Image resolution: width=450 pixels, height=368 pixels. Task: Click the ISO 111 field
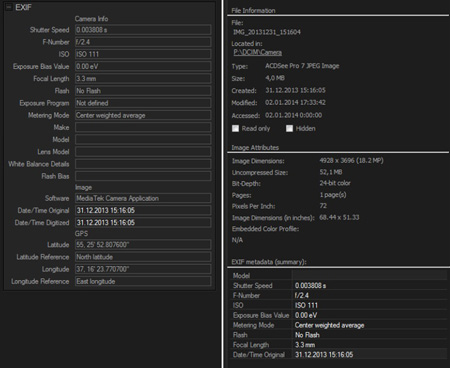[143, 54]
